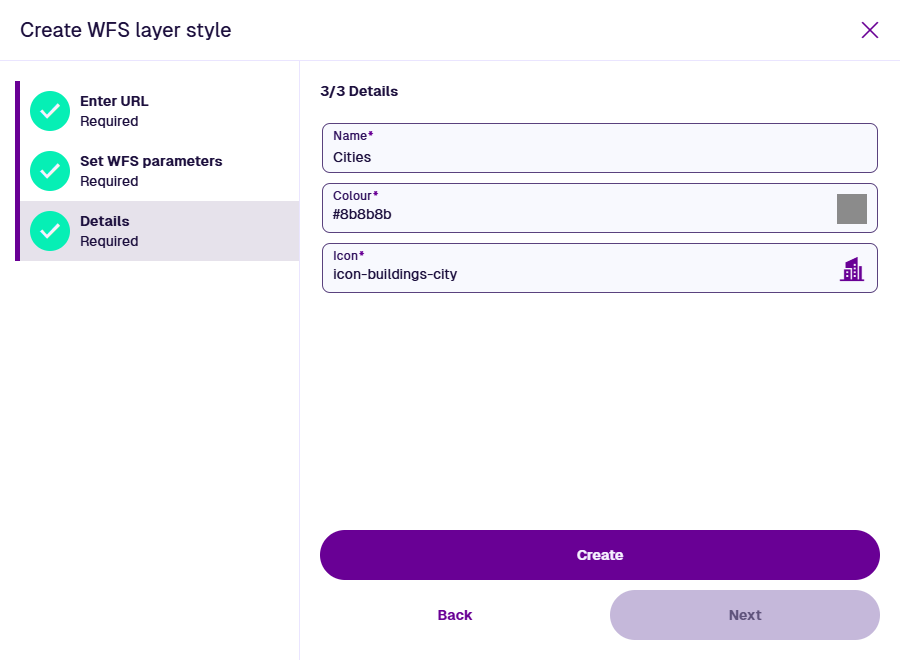Click the Colour hex value #8b8b8b

(362, 214)
